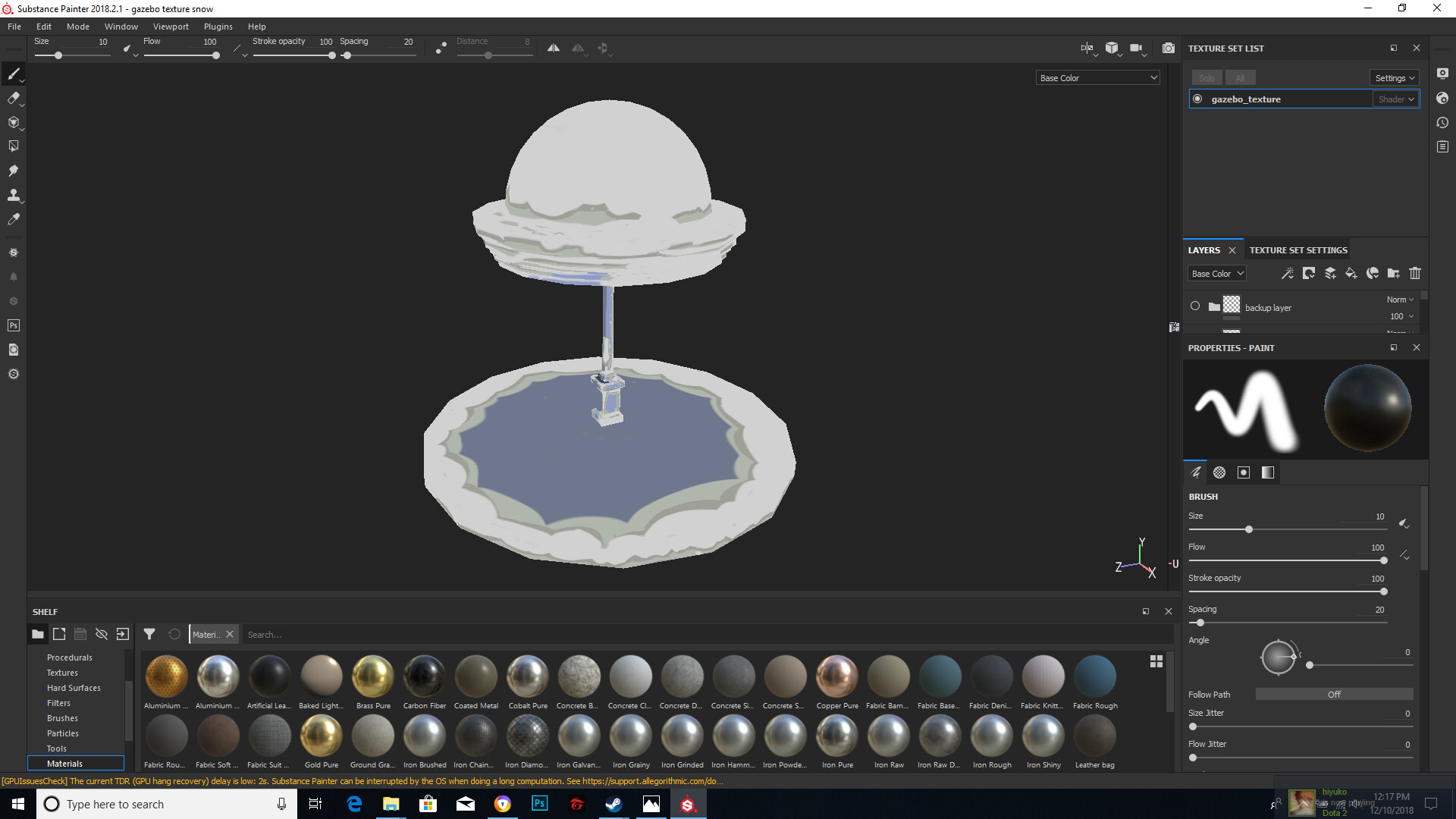Viewport: 1456px width, 819px height.
Task: Add a new layer icon
Action: click(x=1330, y=273)
